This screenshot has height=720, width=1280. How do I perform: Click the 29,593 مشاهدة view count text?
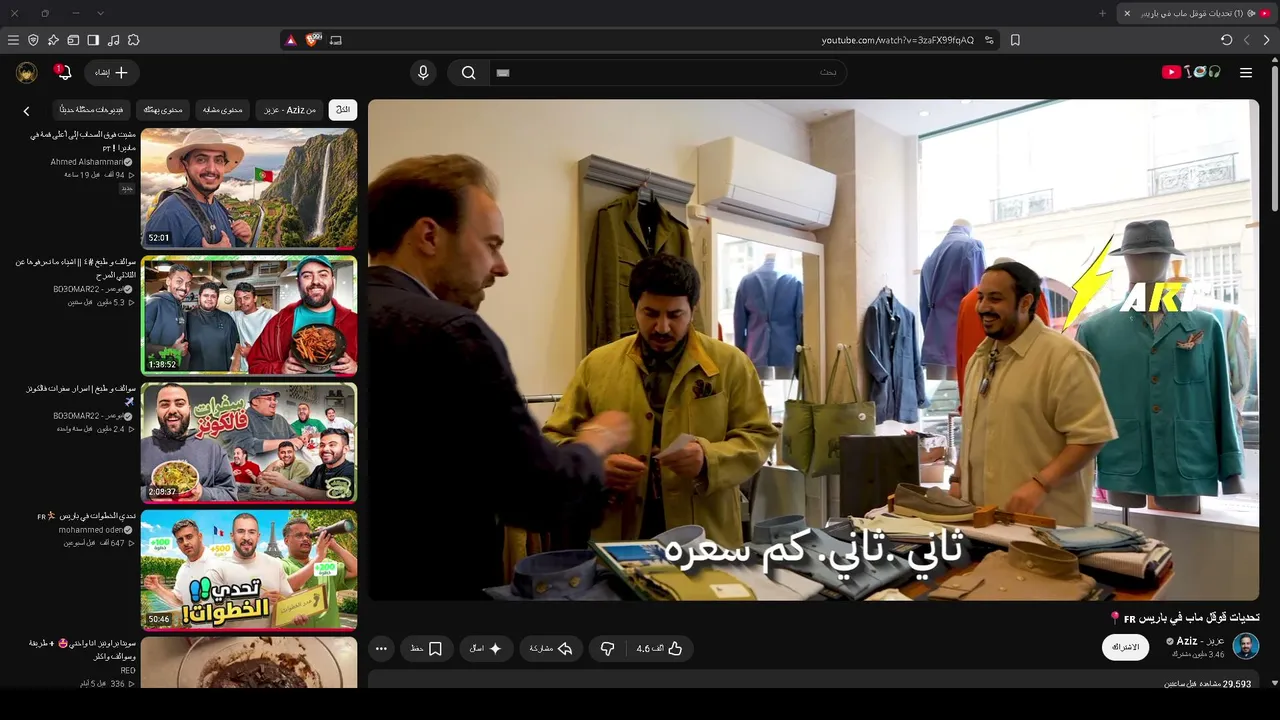click(1207, 684)
